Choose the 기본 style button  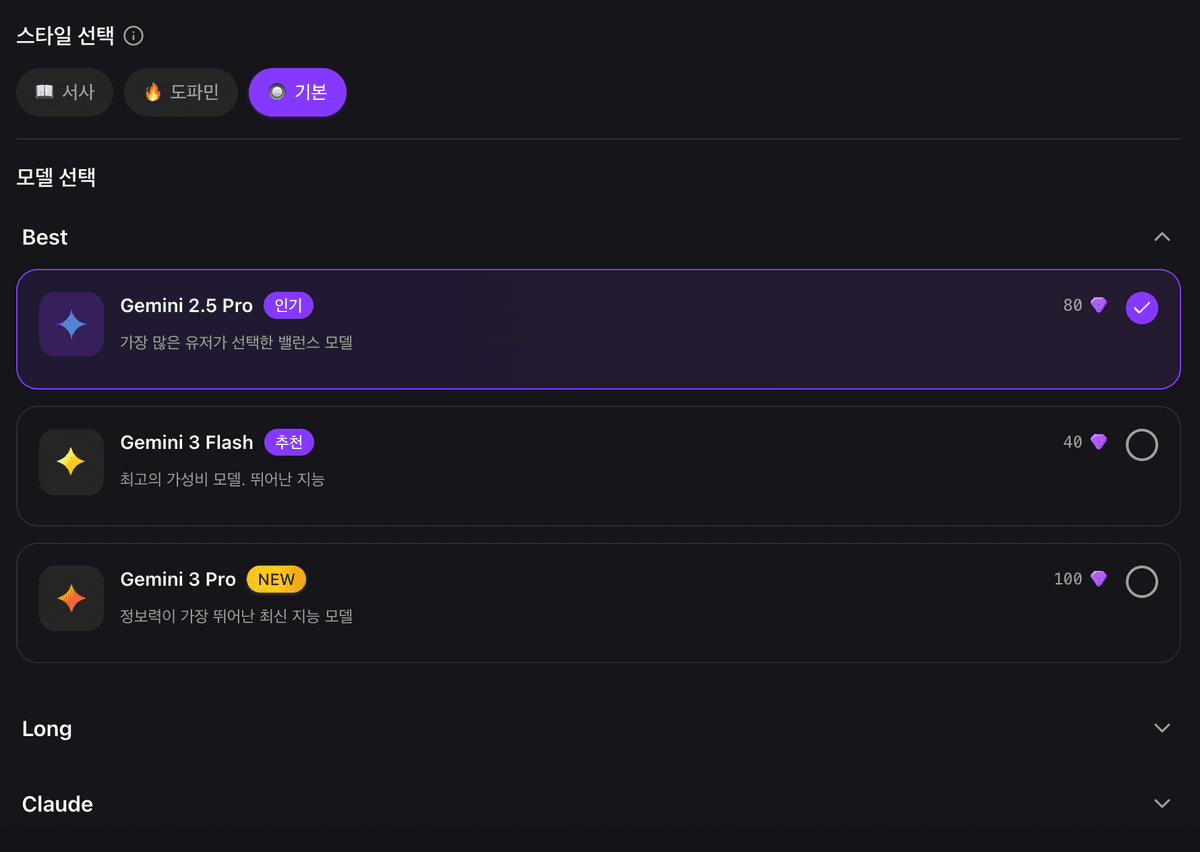pyautogui.click(x=298, y=92)
